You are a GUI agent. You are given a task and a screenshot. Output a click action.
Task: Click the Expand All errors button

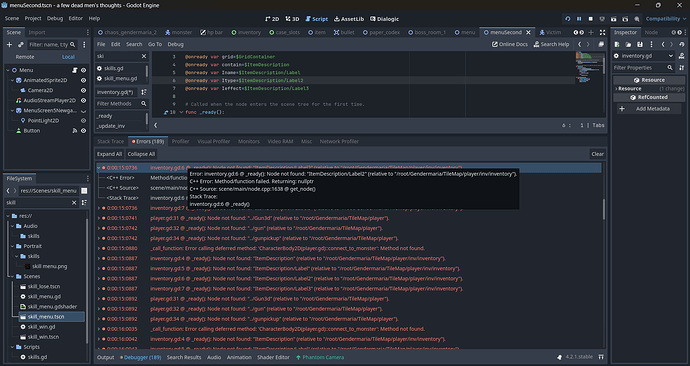point(109,154)
